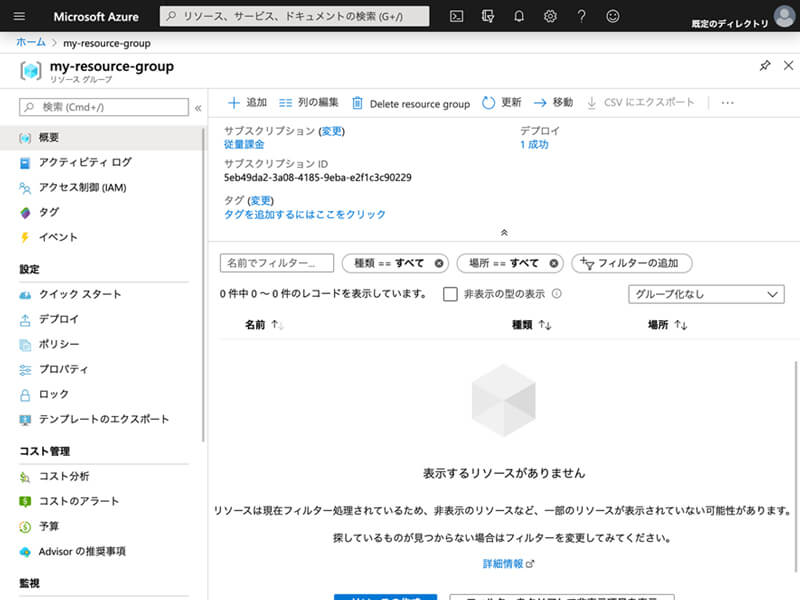
Task: Toggle 非表示の型の表示 checkbox
Action: [450, 294]
